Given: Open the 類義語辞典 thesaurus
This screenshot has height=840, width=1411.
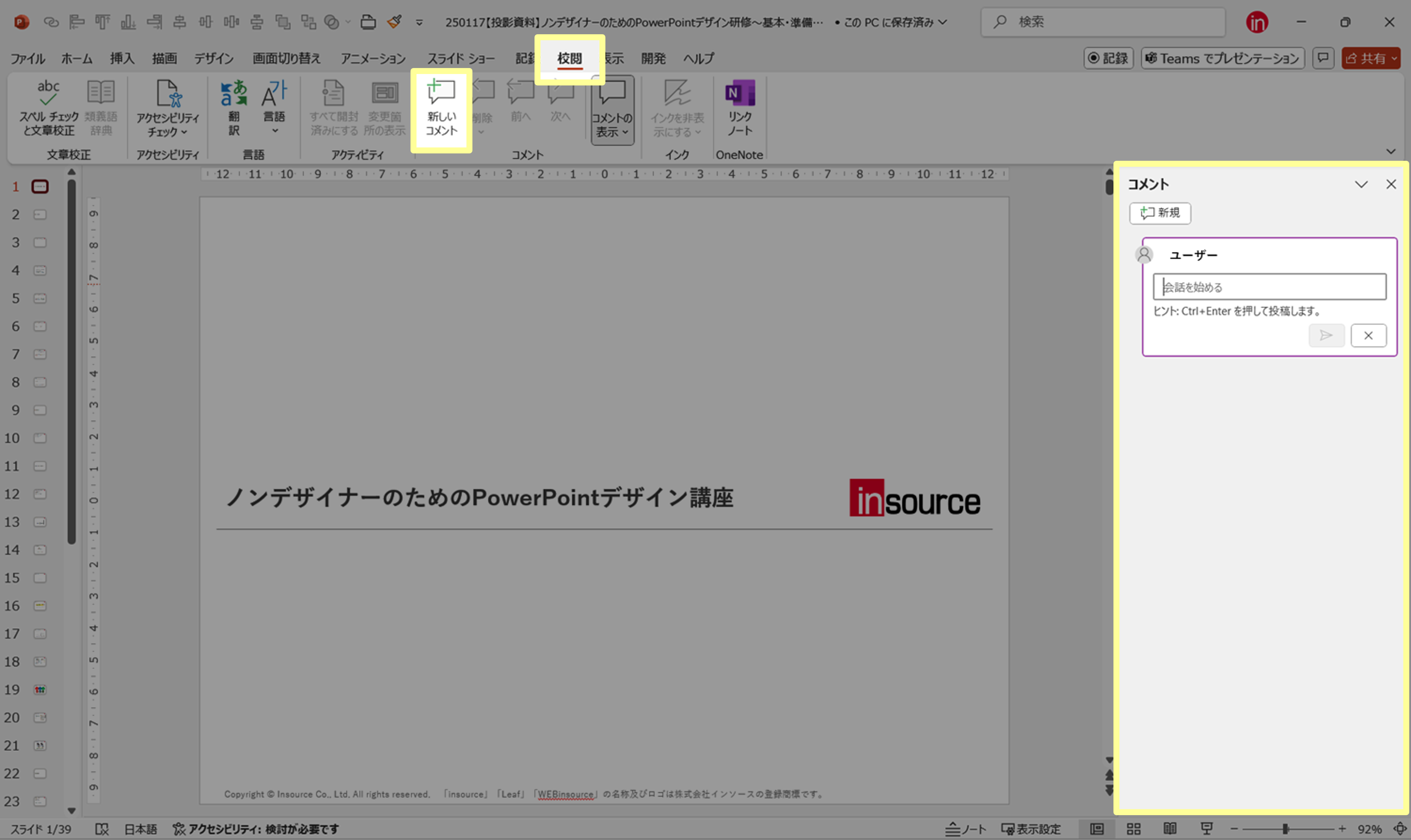Looking at the screenshot, I should [x=101, y=108].
